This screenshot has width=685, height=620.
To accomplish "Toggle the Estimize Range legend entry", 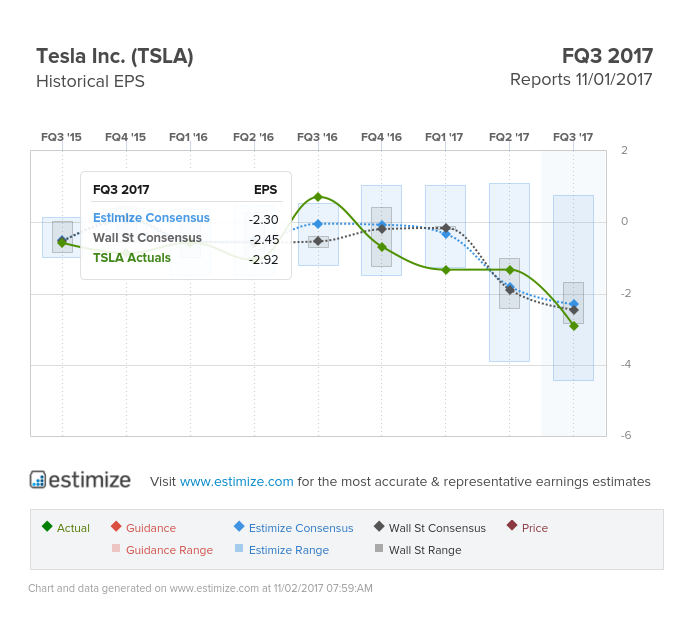I will pyautogui.click(x=288, y=549).
